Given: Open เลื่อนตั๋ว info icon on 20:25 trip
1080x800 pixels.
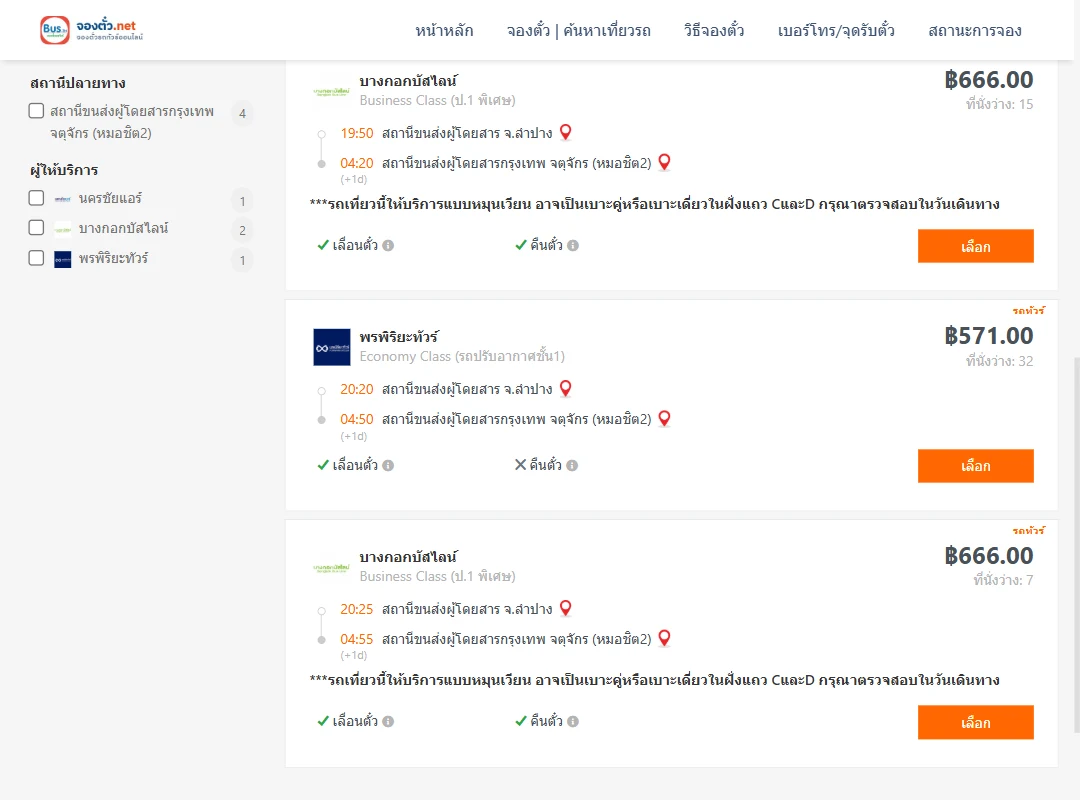Looking at the screenshot, I should point(388,721).
